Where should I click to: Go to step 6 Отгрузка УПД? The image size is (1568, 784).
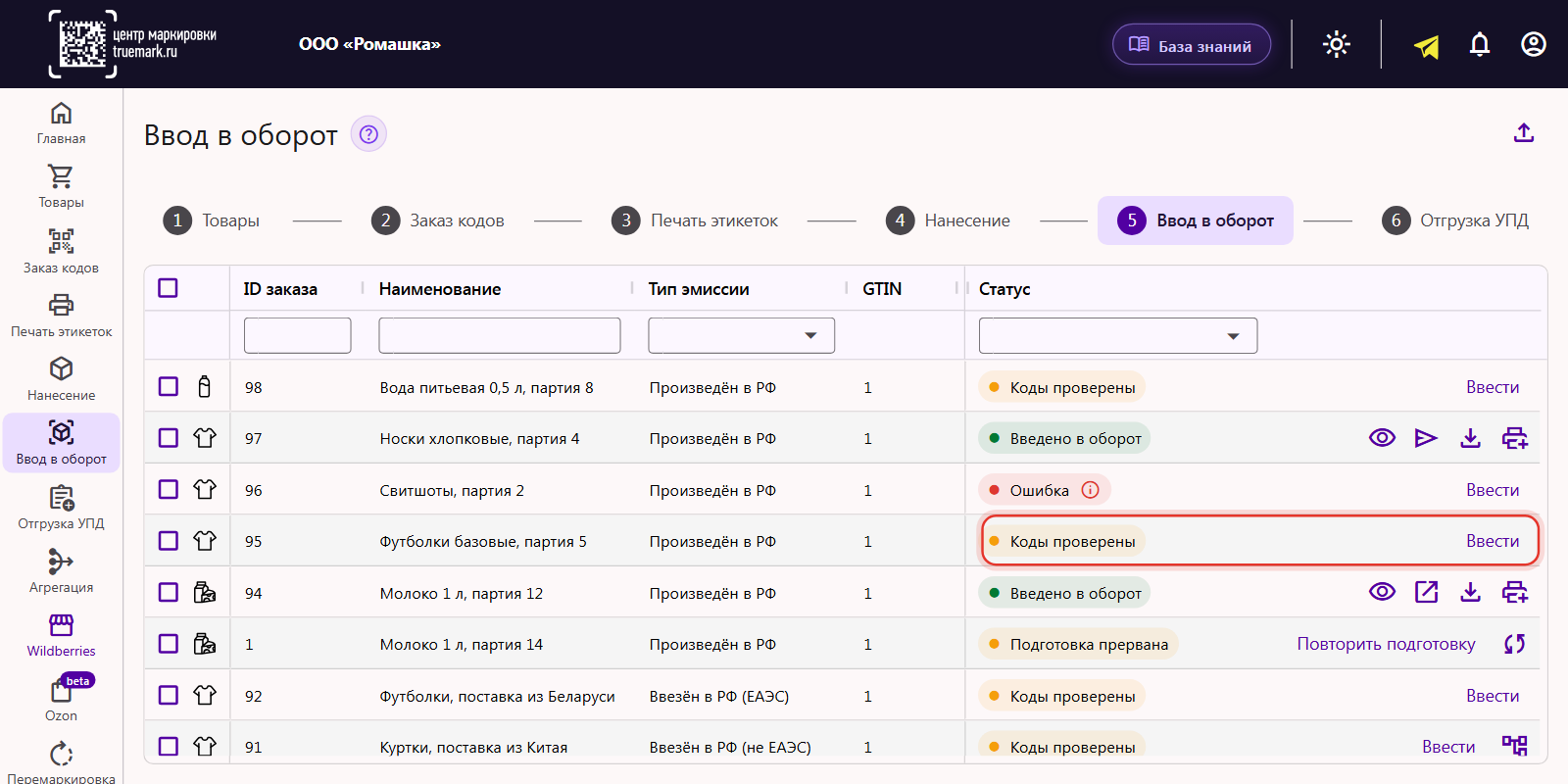tap(1455, 220)
